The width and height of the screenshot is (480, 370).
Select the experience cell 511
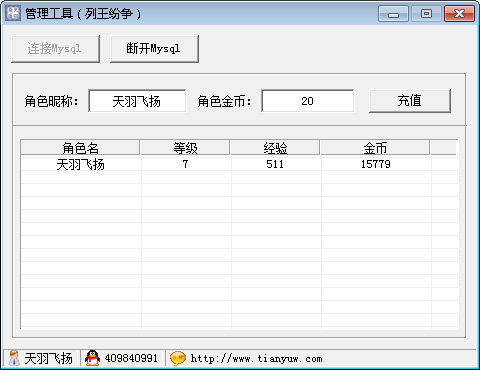pyautogui.click(x=275, y=164)
